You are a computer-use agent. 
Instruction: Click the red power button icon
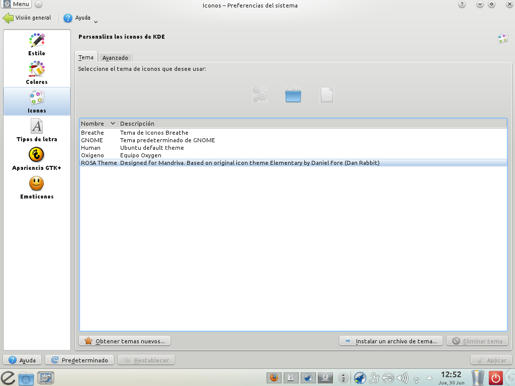[x=496, y=378]
